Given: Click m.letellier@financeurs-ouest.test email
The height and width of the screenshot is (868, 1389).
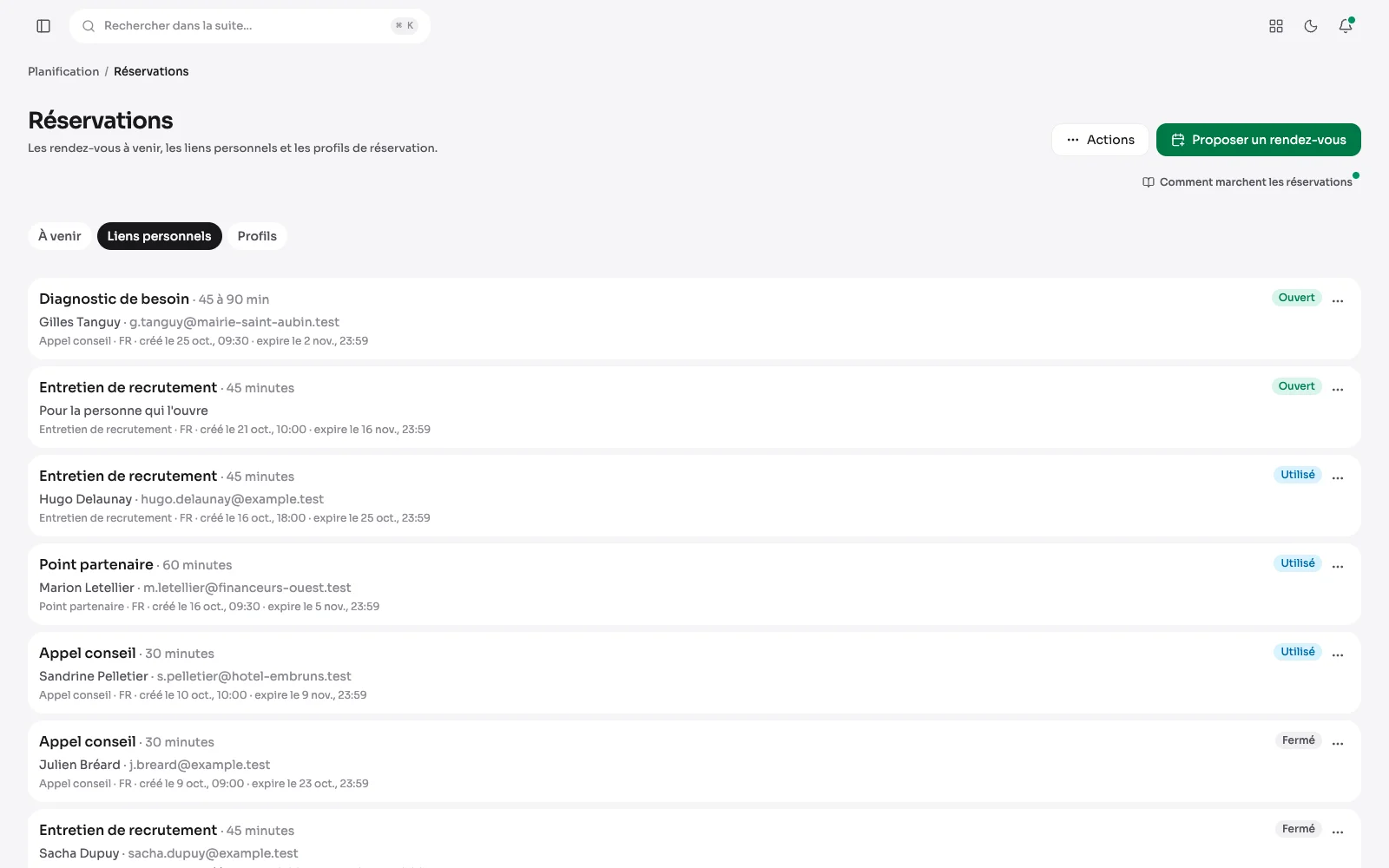Looking at the screenshot, I should [x=247, y=588].
